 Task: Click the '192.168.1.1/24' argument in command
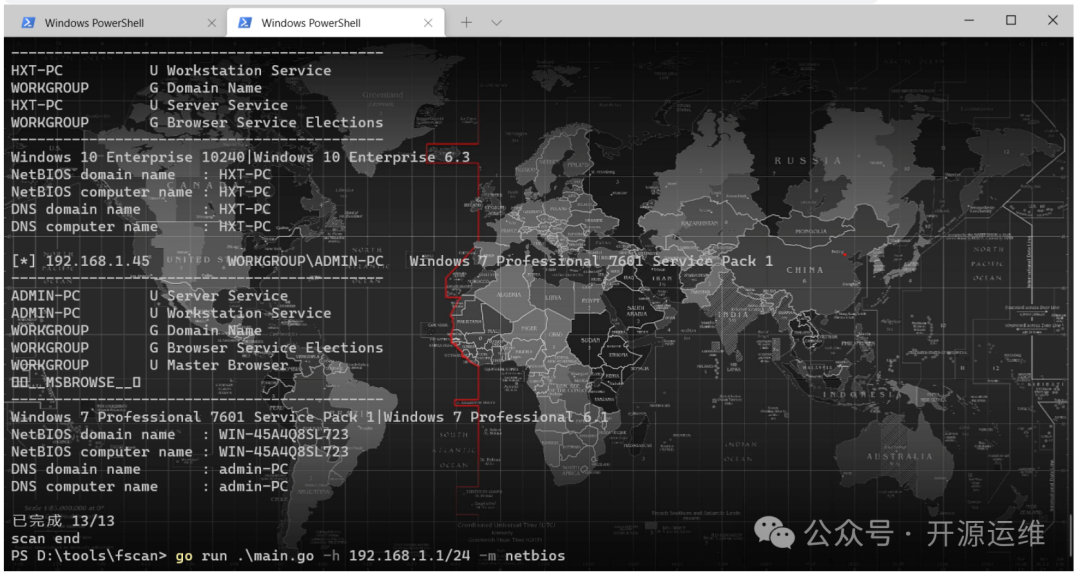(410, 556)
